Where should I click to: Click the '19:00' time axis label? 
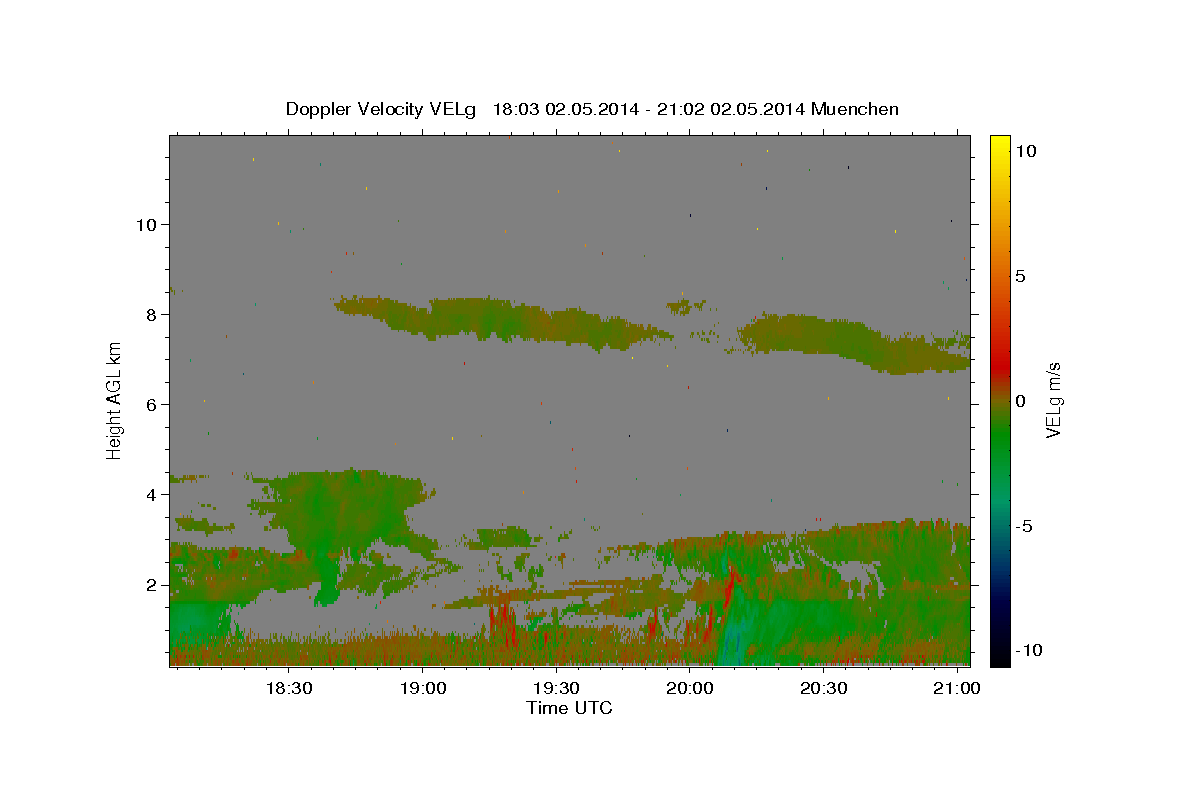(422, 689)
